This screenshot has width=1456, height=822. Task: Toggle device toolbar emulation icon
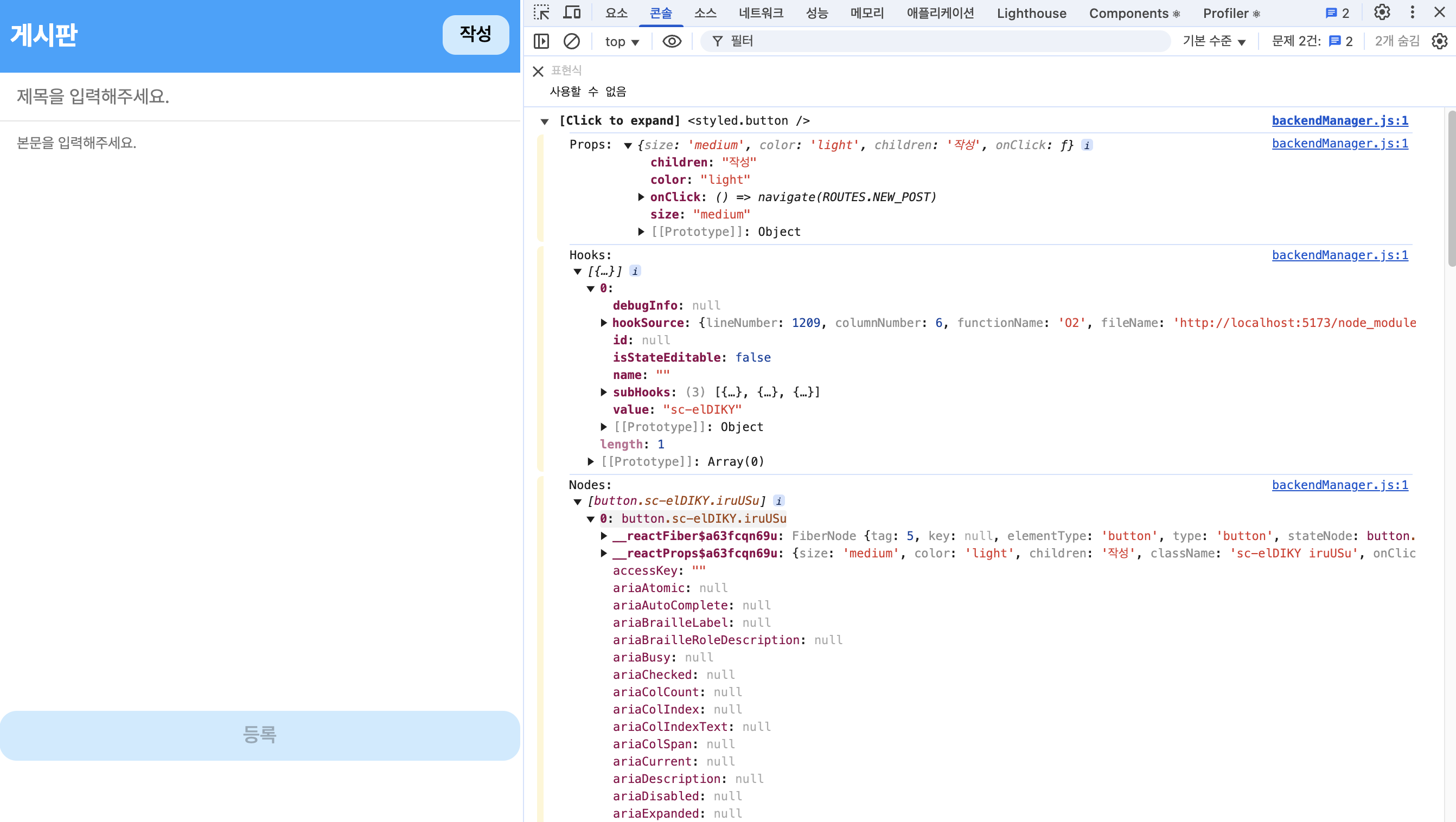pos(572,12)
